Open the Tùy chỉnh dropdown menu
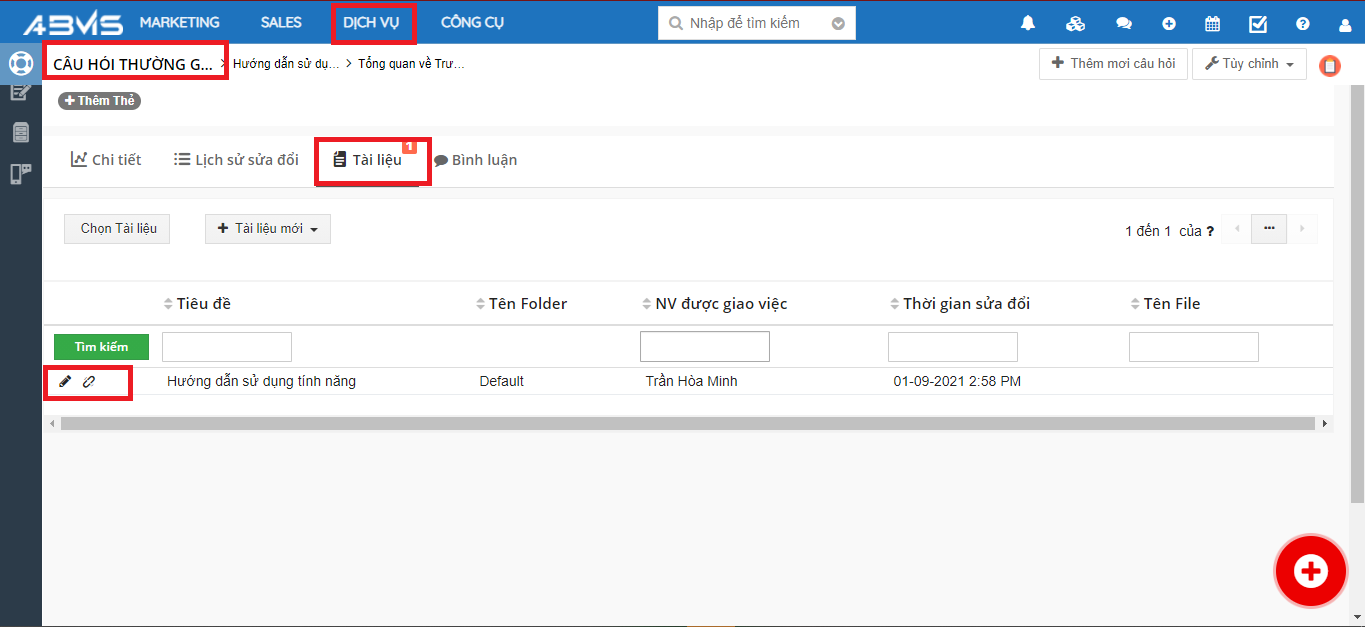1365x627 pixels. tap(1249, 64)
